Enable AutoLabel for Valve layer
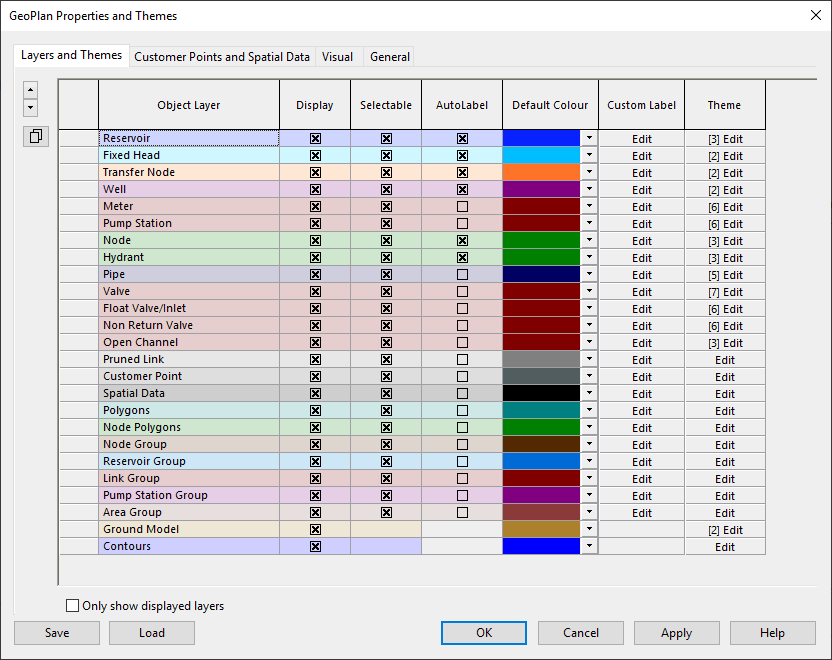 point(462,291)
